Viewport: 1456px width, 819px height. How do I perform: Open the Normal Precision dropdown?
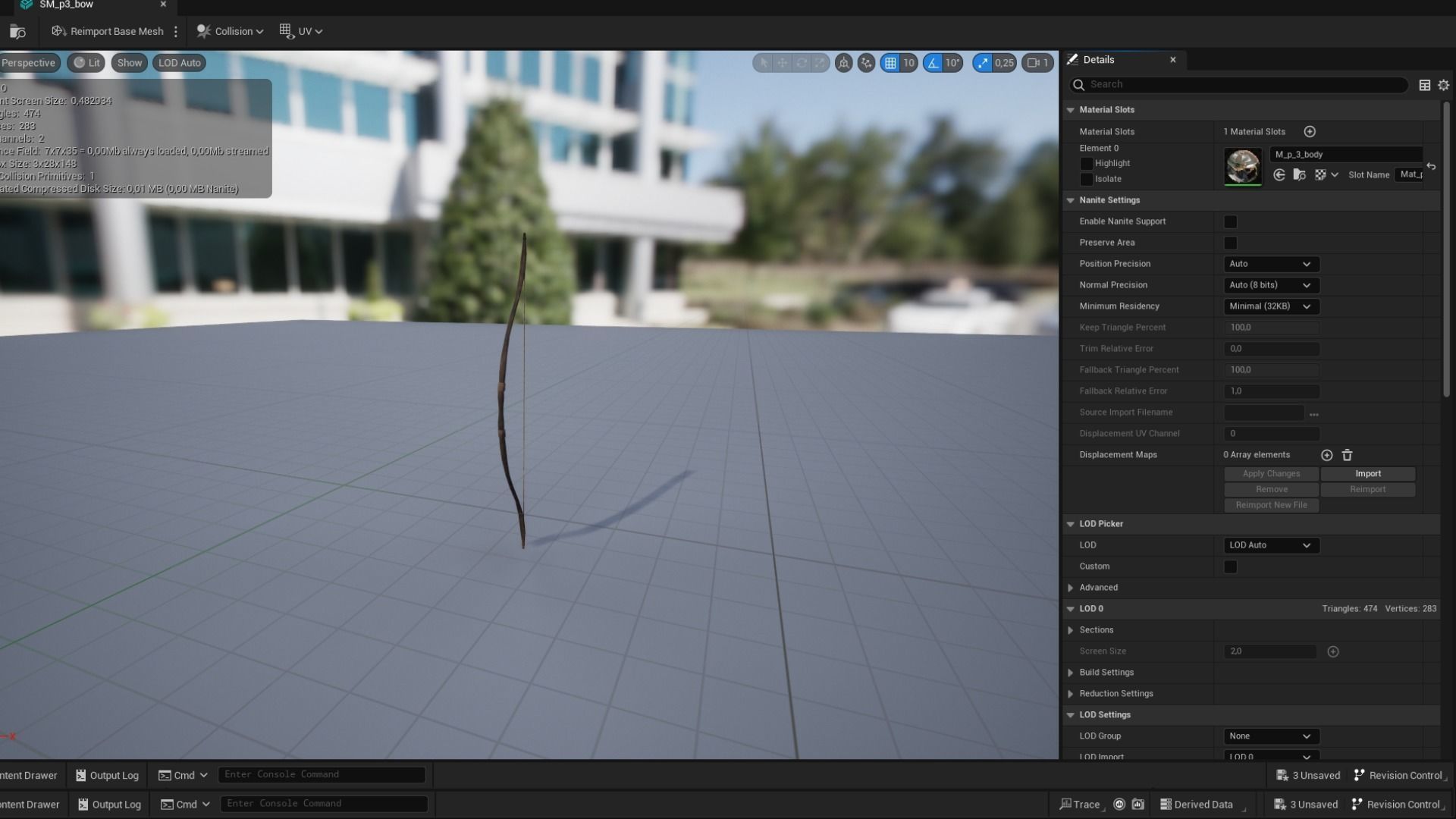tap(1271, 285)
